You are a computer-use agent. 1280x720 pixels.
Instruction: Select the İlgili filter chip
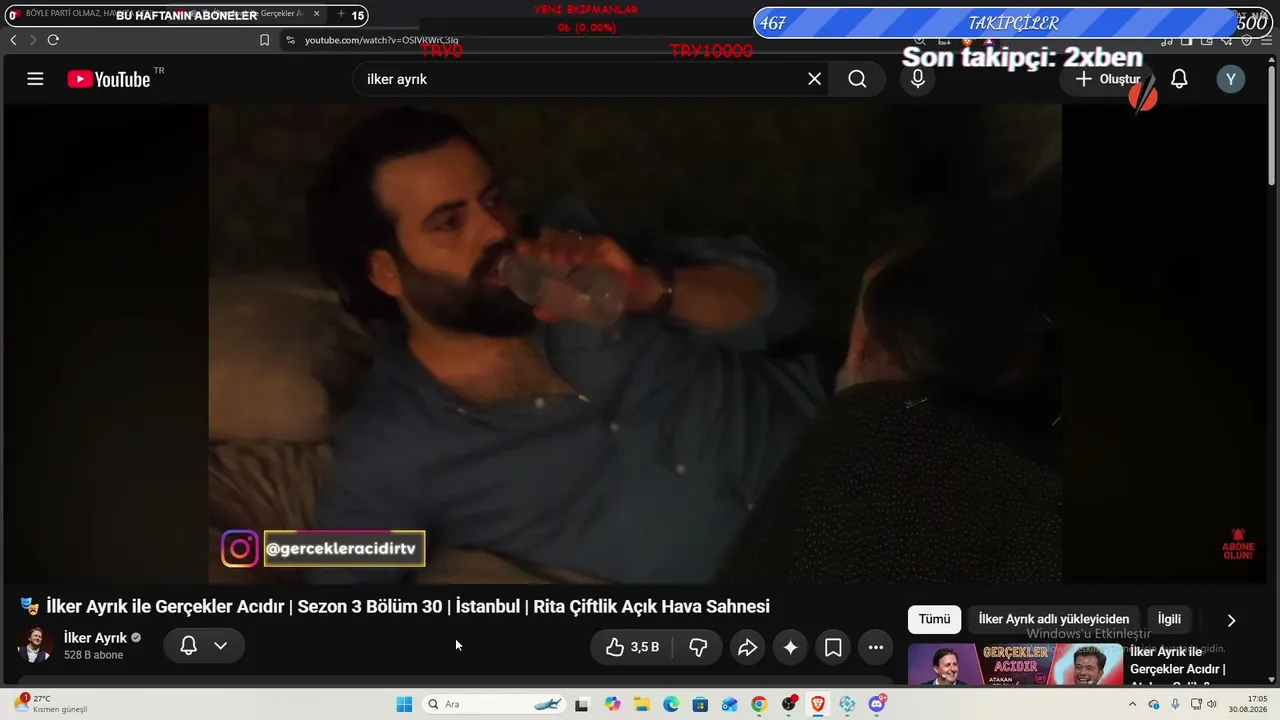coord(1169,619)
